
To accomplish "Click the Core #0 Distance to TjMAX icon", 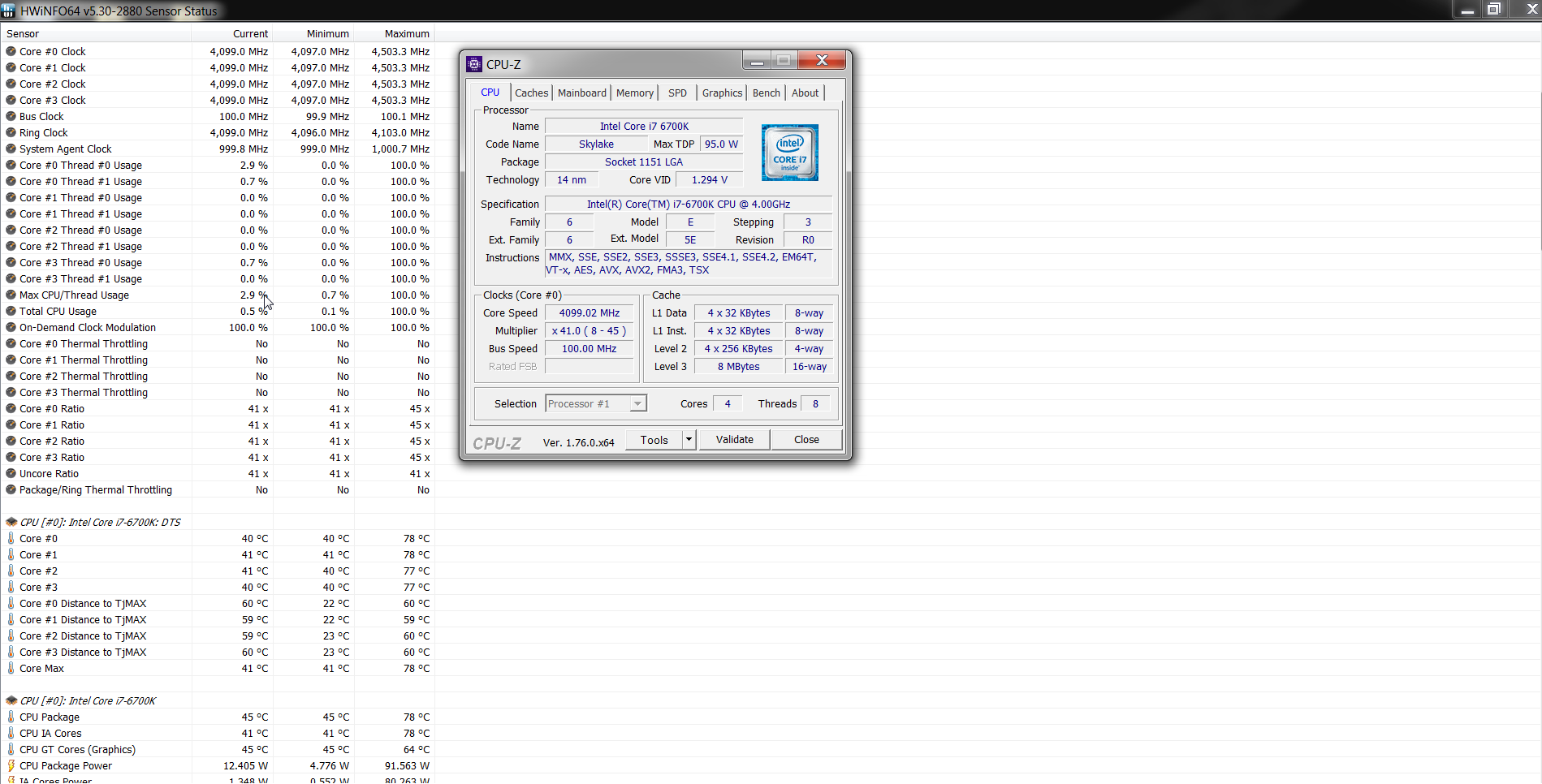I will 11,603.
